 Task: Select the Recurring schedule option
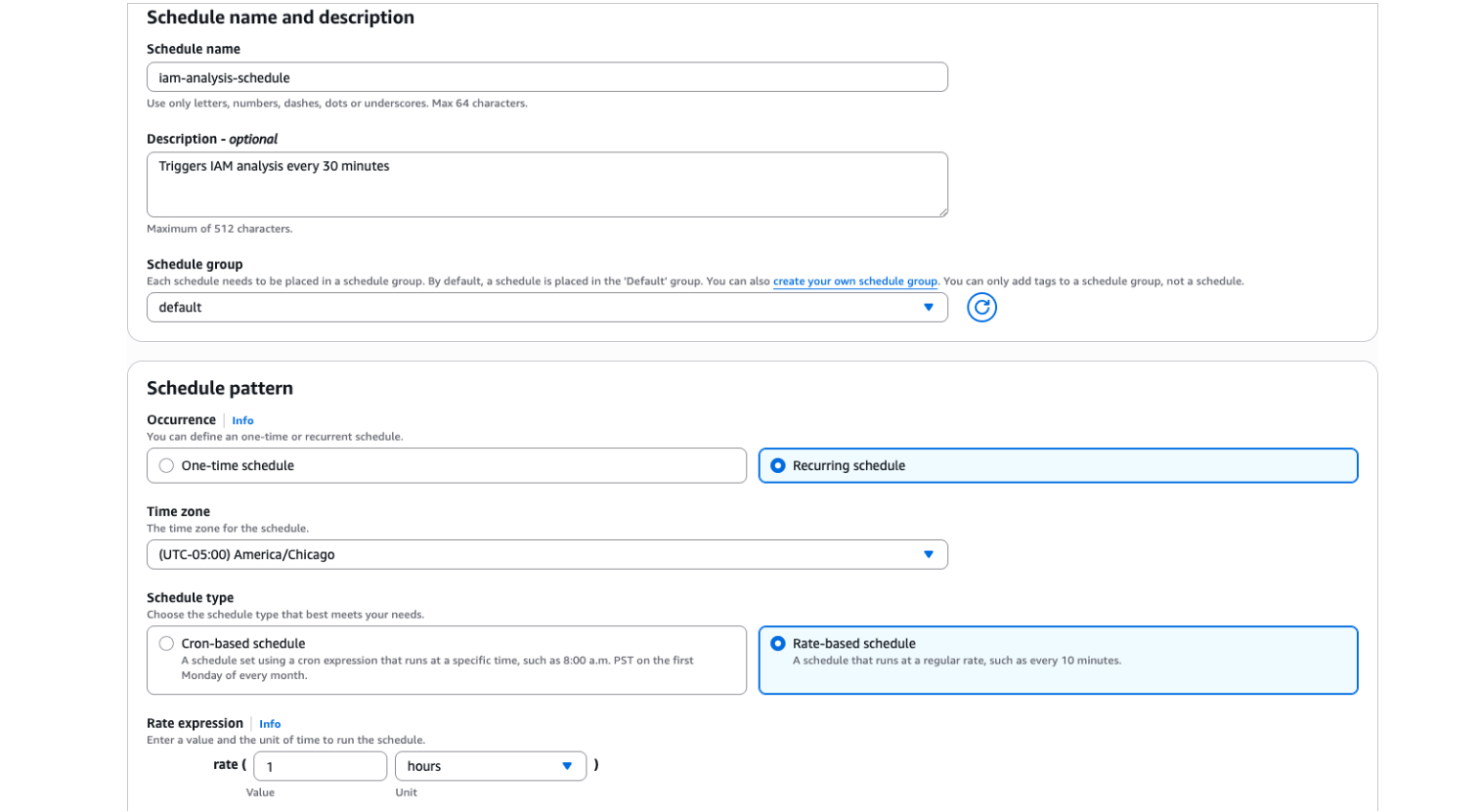tap(848, 466)
